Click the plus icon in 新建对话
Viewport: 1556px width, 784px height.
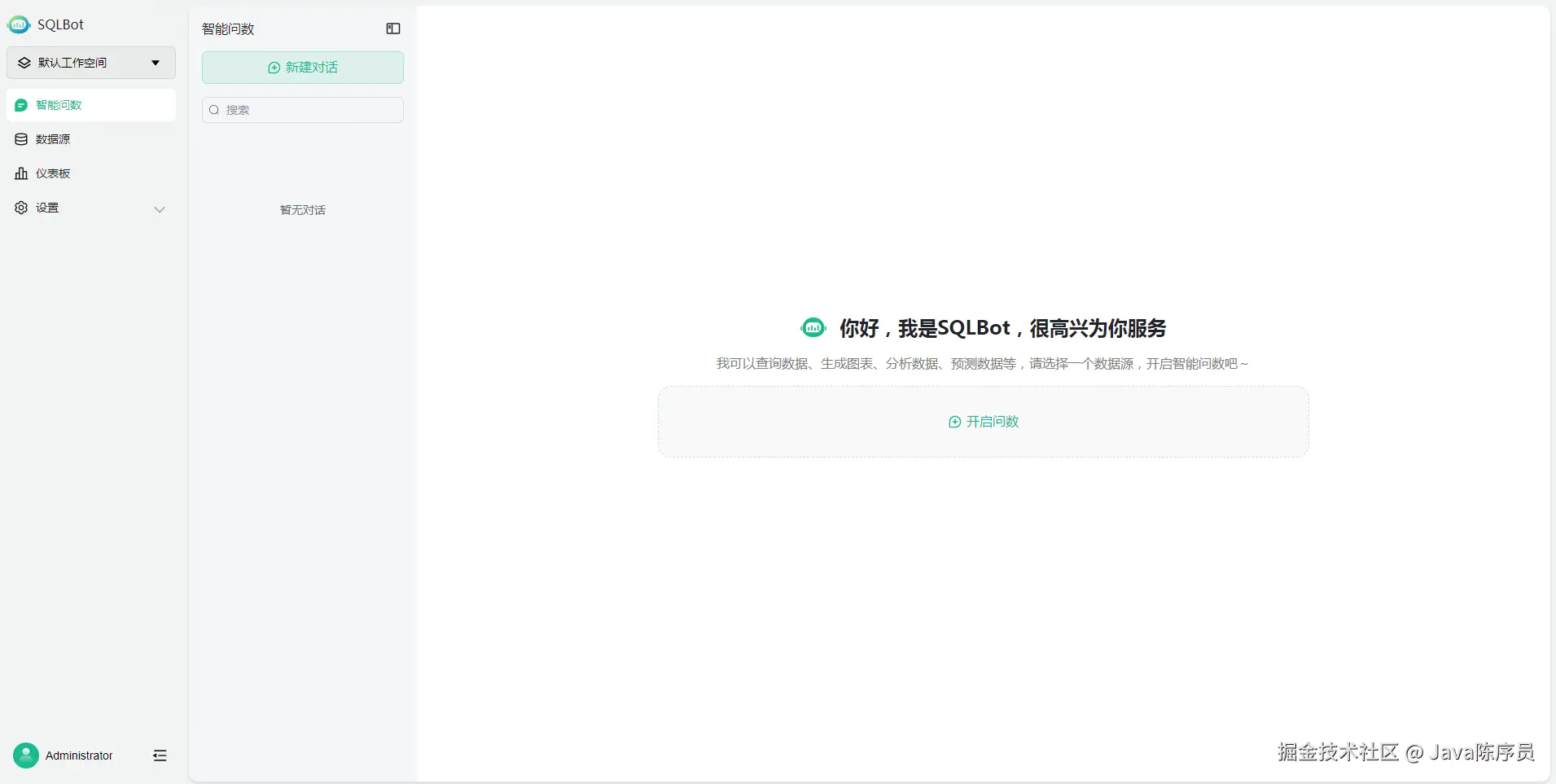coord(274,68)
